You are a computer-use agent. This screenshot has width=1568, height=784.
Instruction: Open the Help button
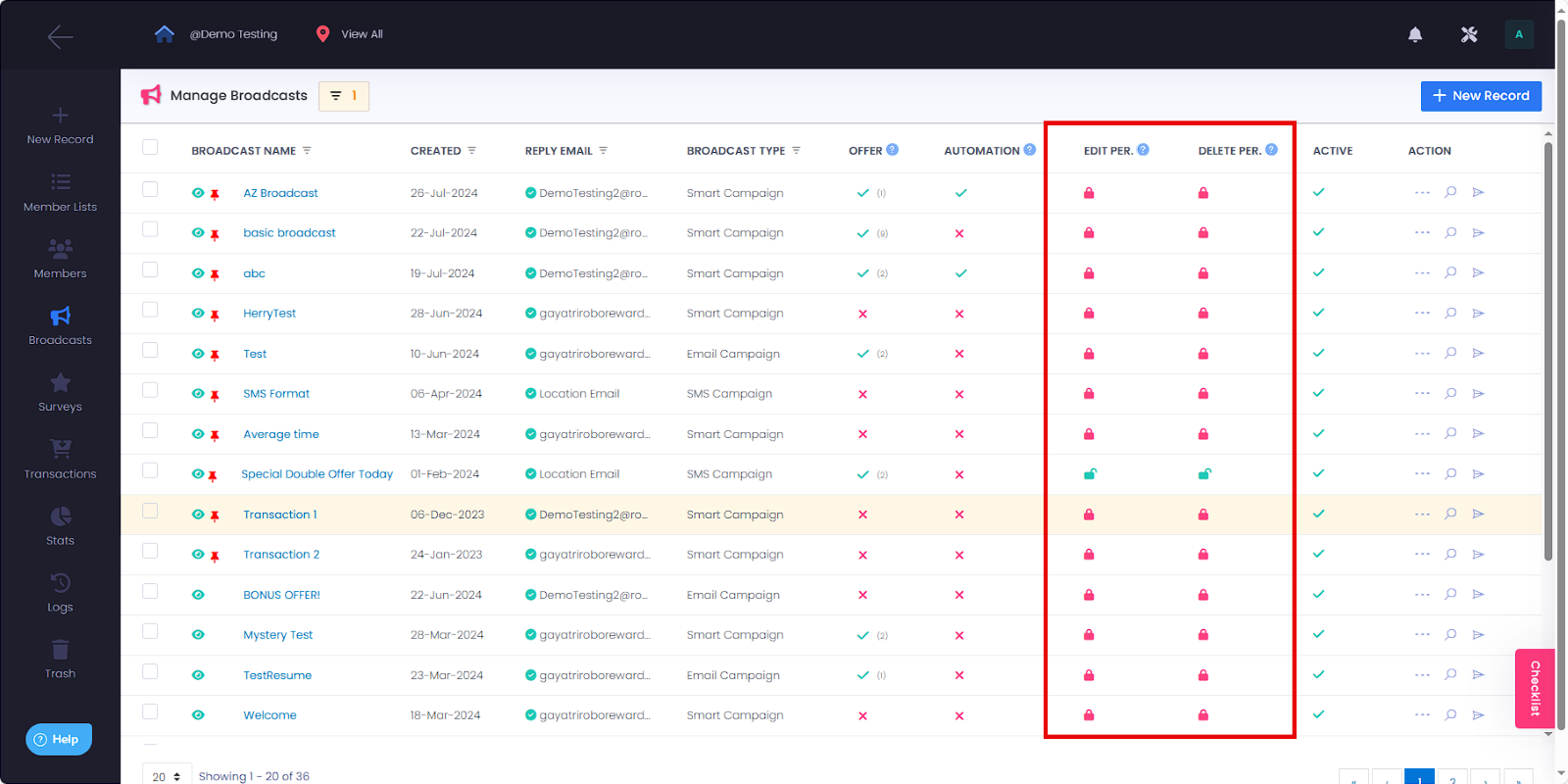[59, 739]
